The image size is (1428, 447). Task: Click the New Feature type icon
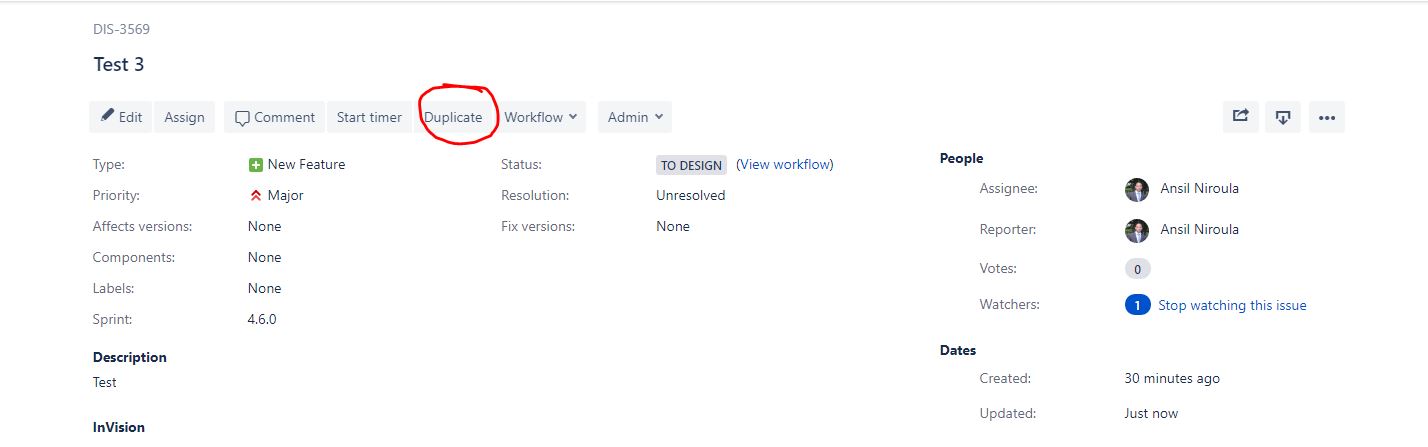click(256, 164)
